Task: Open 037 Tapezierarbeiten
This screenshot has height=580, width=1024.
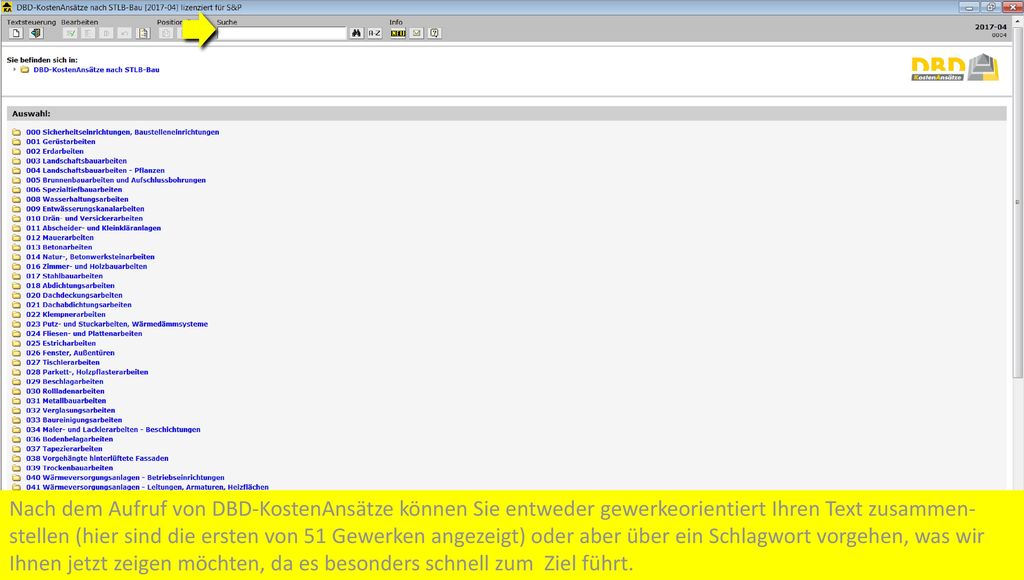Action: click(x=64, y=449)
